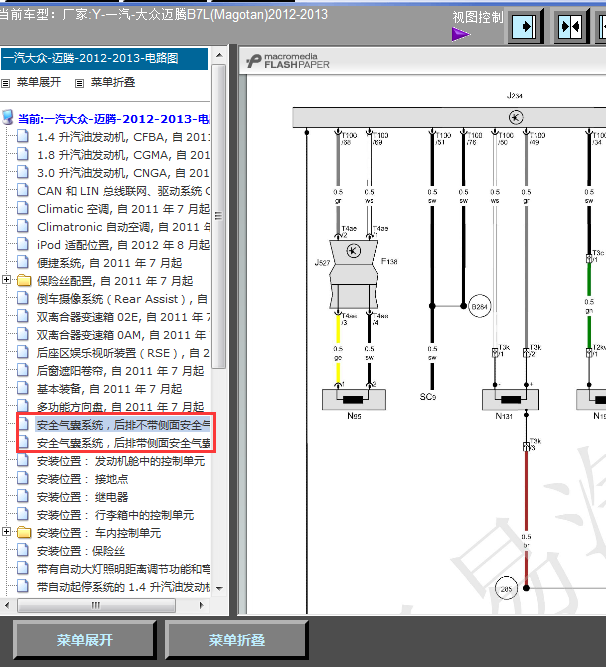Click document icon for Climatronic 自动空调
This screenshot has height=667, width=606.
tap(23, 226)
